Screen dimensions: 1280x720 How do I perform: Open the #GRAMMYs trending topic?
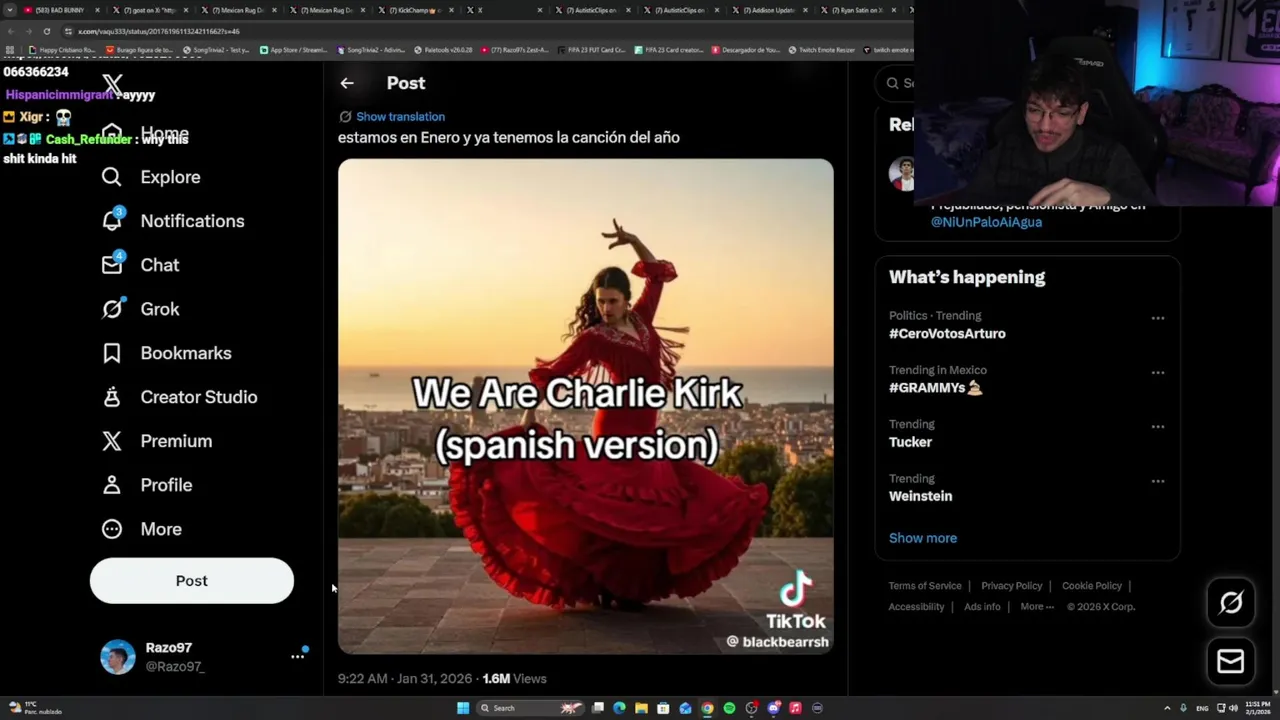click(x=936, y=388)
